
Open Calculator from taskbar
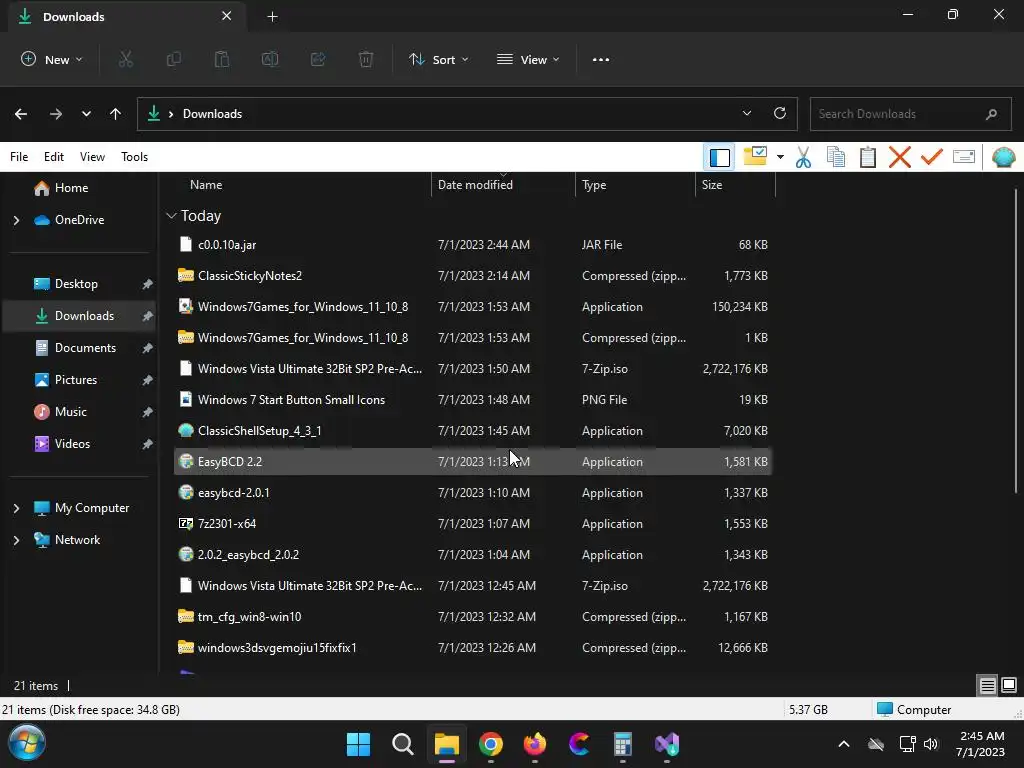pyautogui.click(x=623, y=744)
